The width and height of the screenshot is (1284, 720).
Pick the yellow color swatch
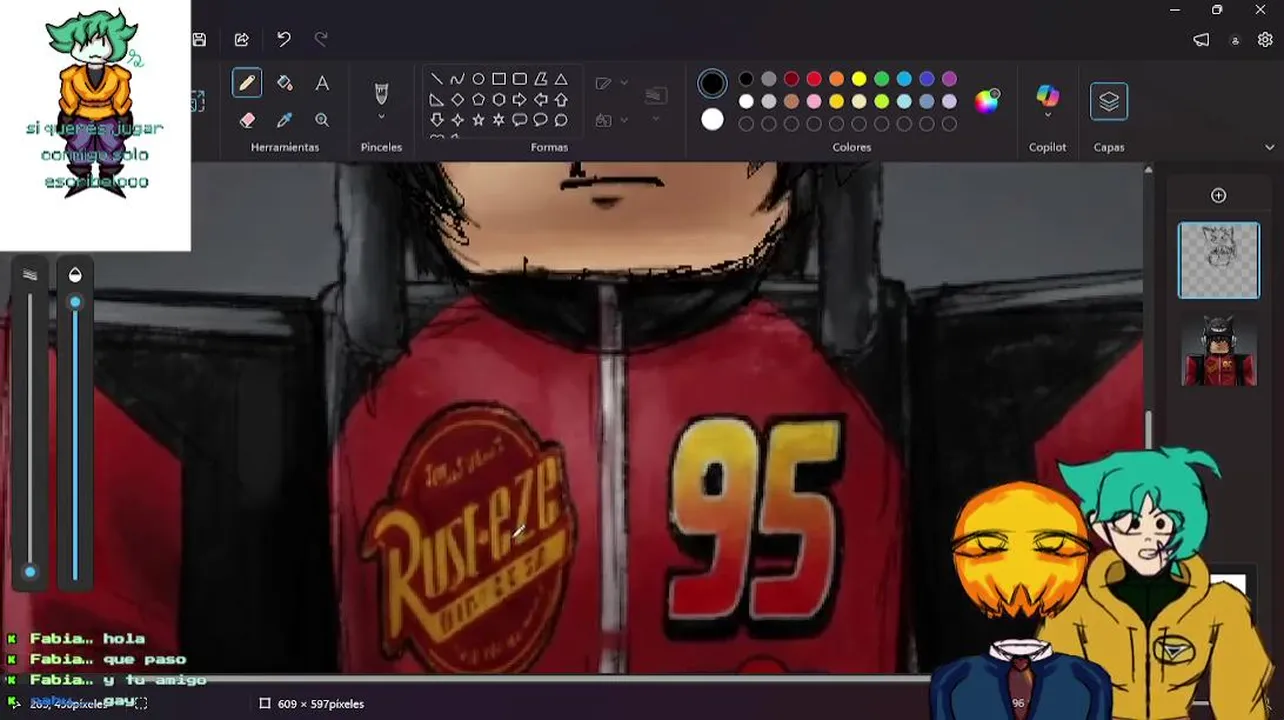[859, 79]
